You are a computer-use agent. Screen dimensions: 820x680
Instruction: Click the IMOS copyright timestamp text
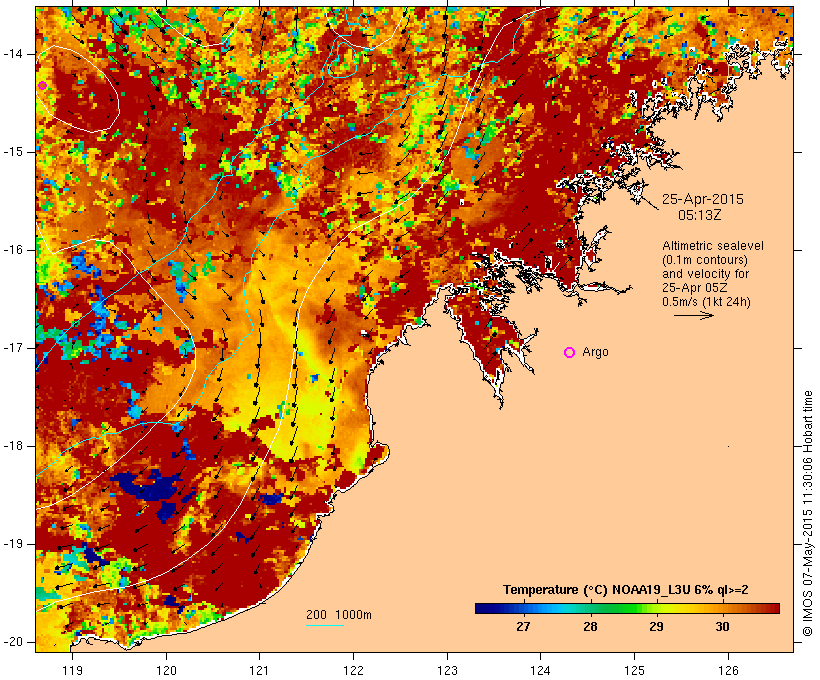808,514
